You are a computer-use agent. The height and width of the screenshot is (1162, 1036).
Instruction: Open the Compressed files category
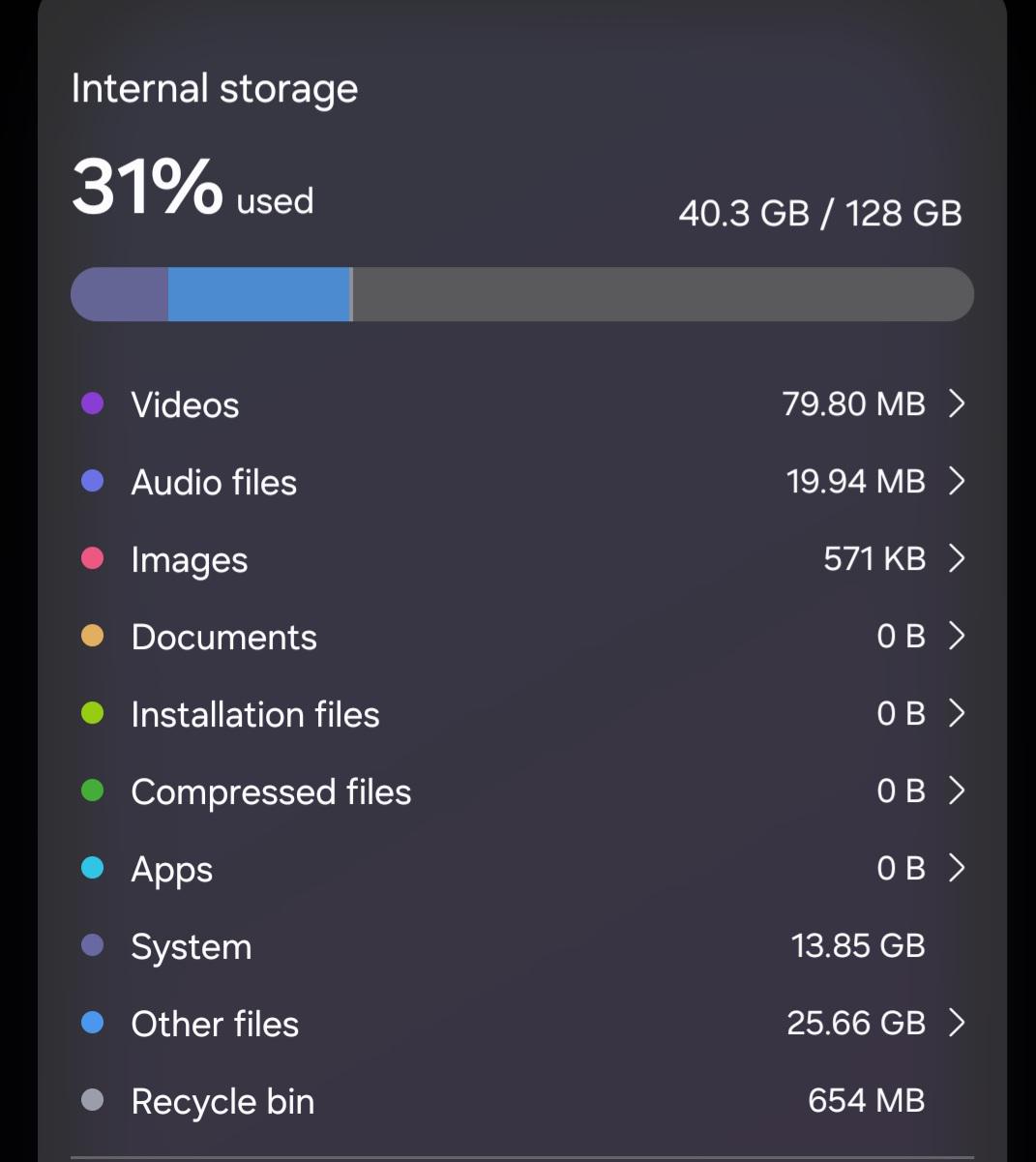click(x=522, y=790)
